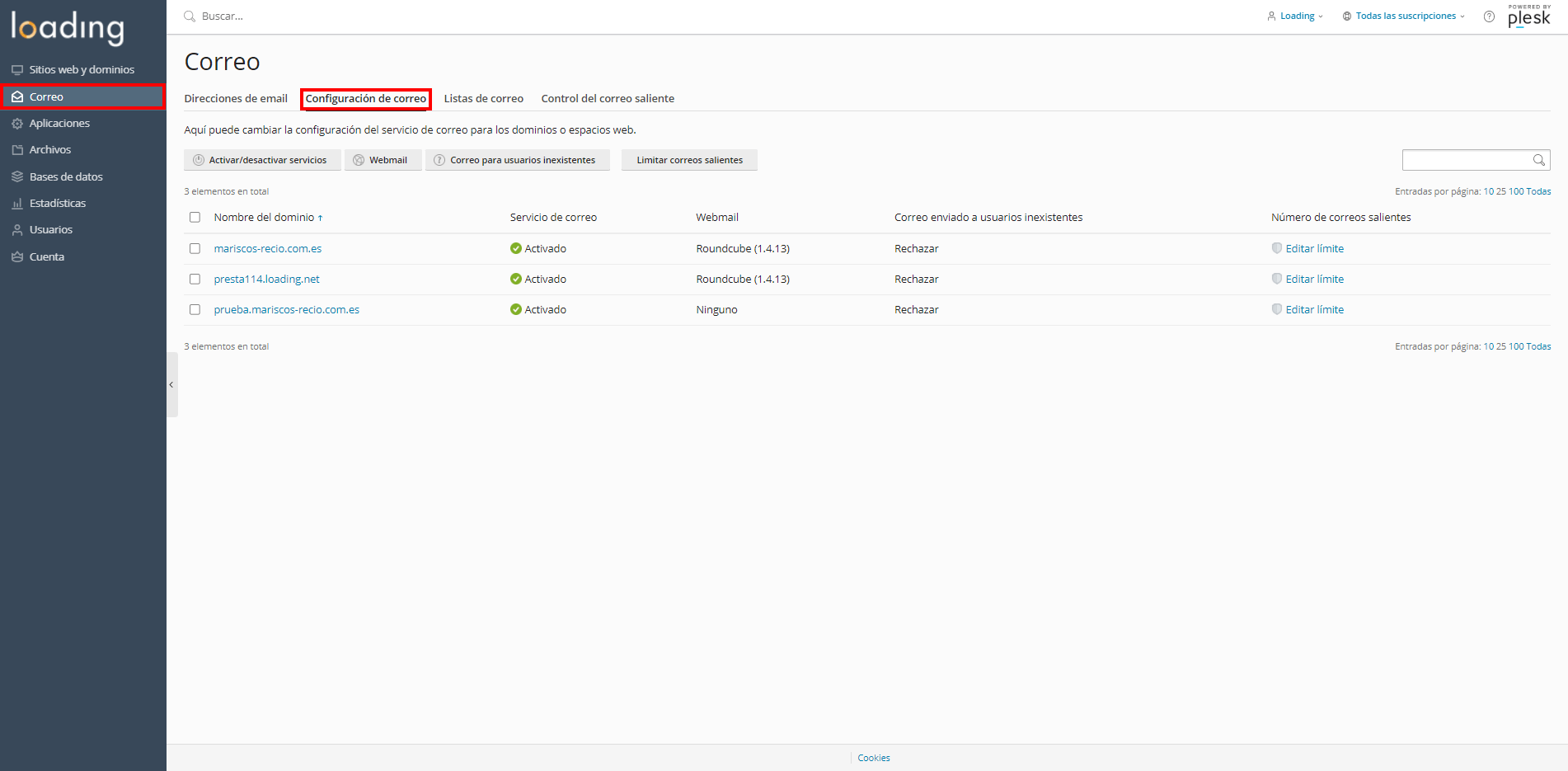The height and width of the screenshot is (771, 1568).
Task: Click Ninguno webmail value for prueba.mariscos-recio.com.es
Action: [716, 309]
